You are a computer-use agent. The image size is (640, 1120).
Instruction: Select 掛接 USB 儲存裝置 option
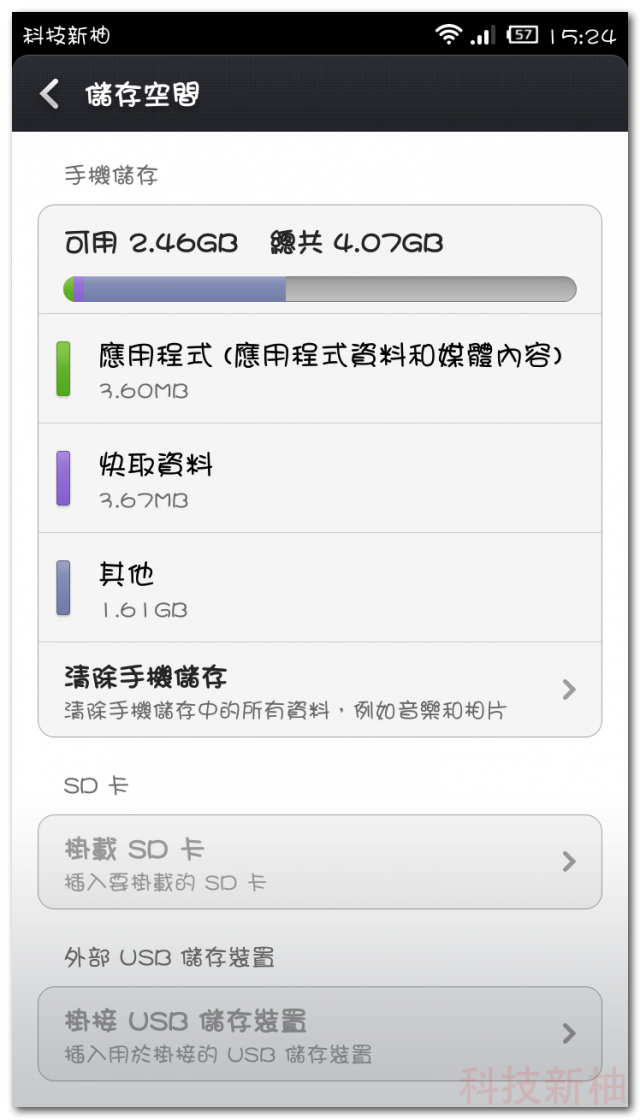pyautogui.click(x=320, y=1034)
